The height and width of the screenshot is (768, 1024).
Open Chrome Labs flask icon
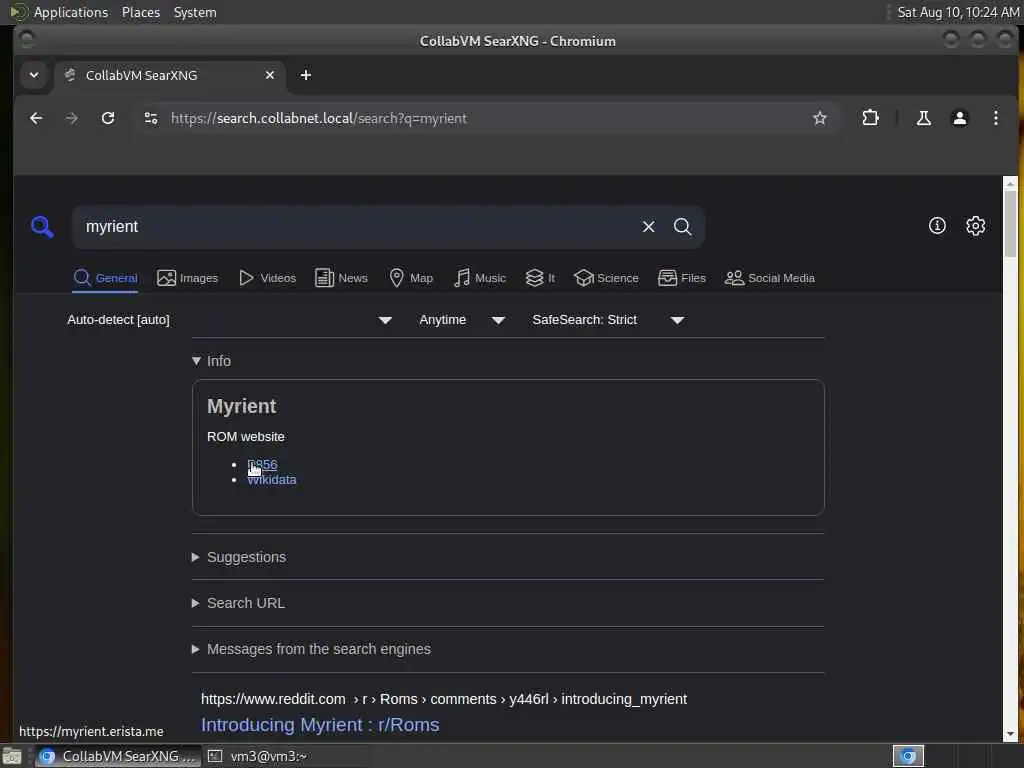[x=923, y=118]
